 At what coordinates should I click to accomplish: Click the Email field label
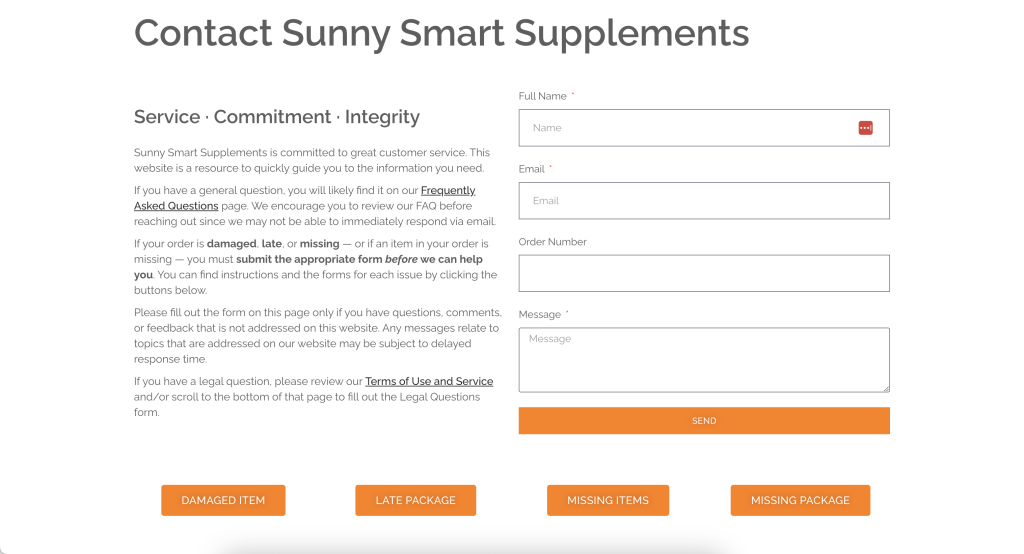pyautogui.click(x=532, y=169)
